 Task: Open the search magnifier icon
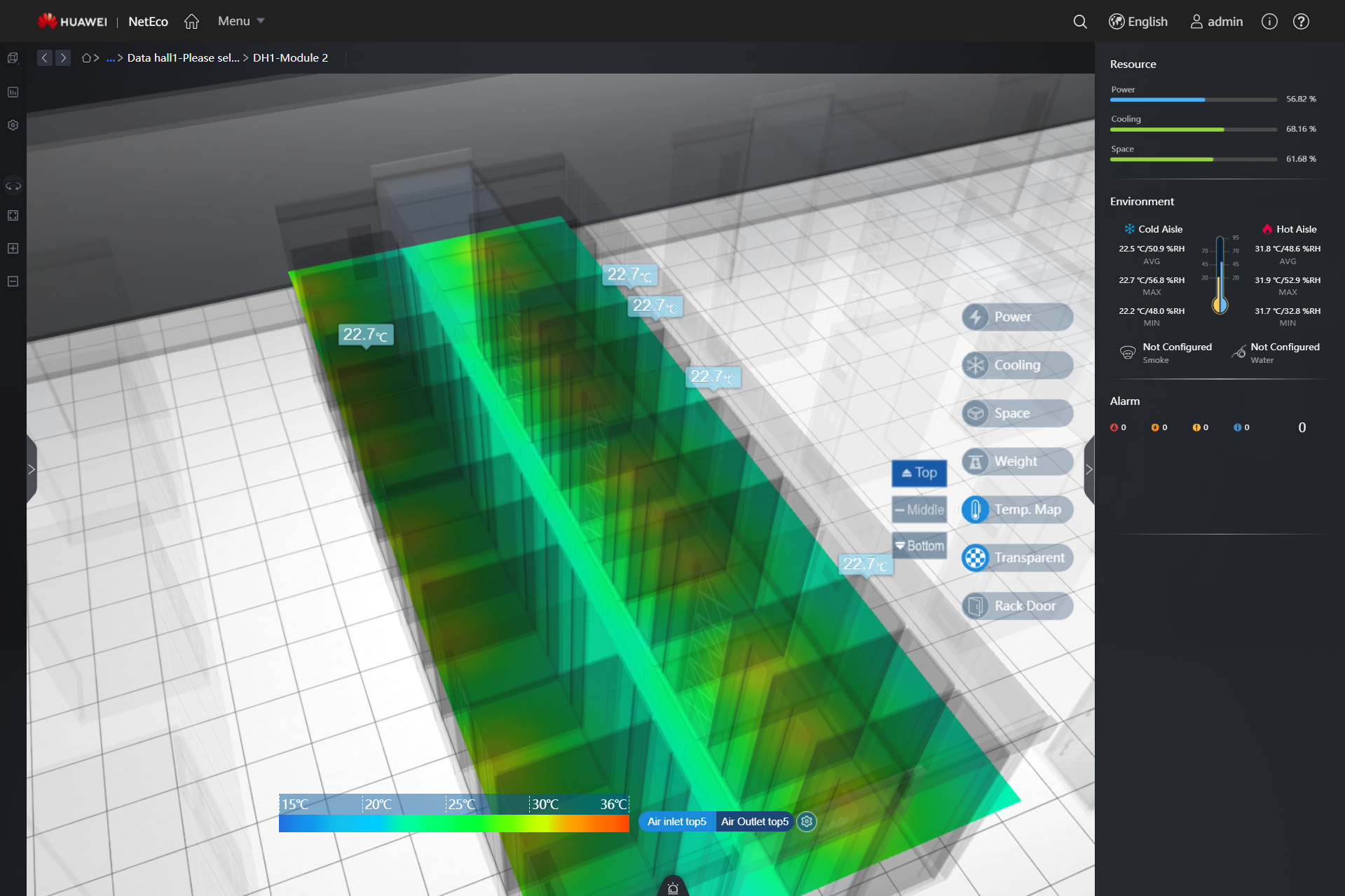[x=1080, y=22]
